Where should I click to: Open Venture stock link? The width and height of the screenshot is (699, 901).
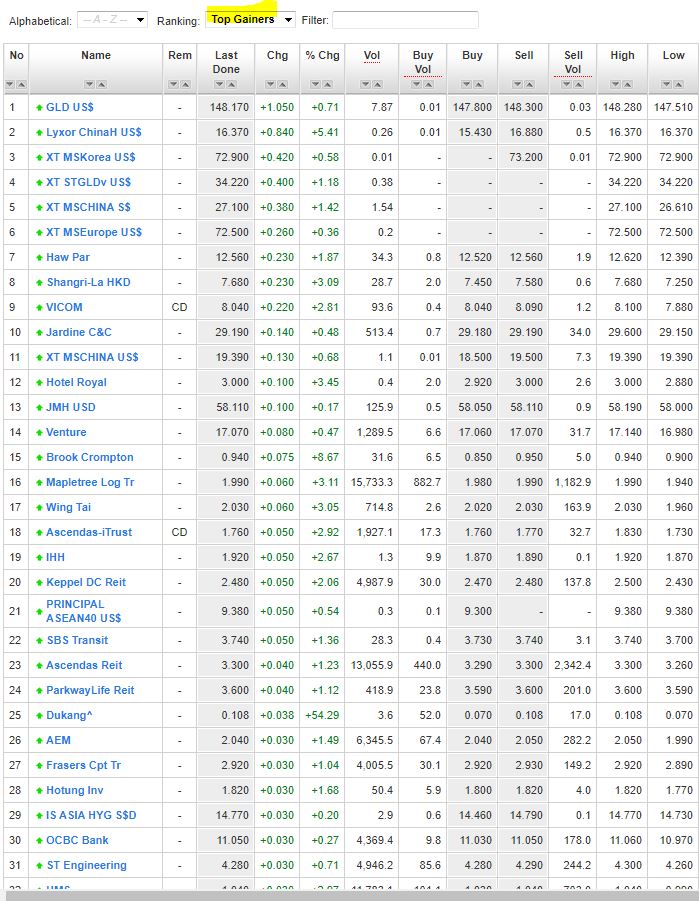pos(66,432)
